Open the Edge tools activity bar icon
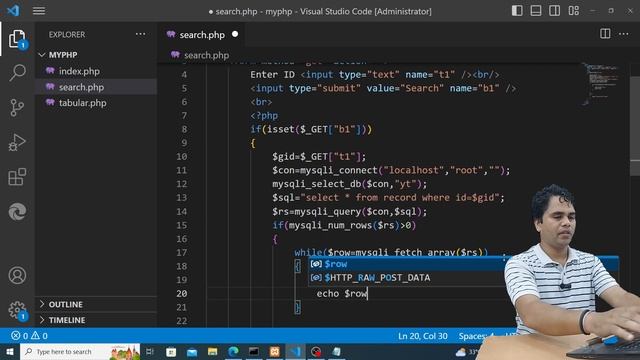This screenshot has height=360, width=640. 17,211
